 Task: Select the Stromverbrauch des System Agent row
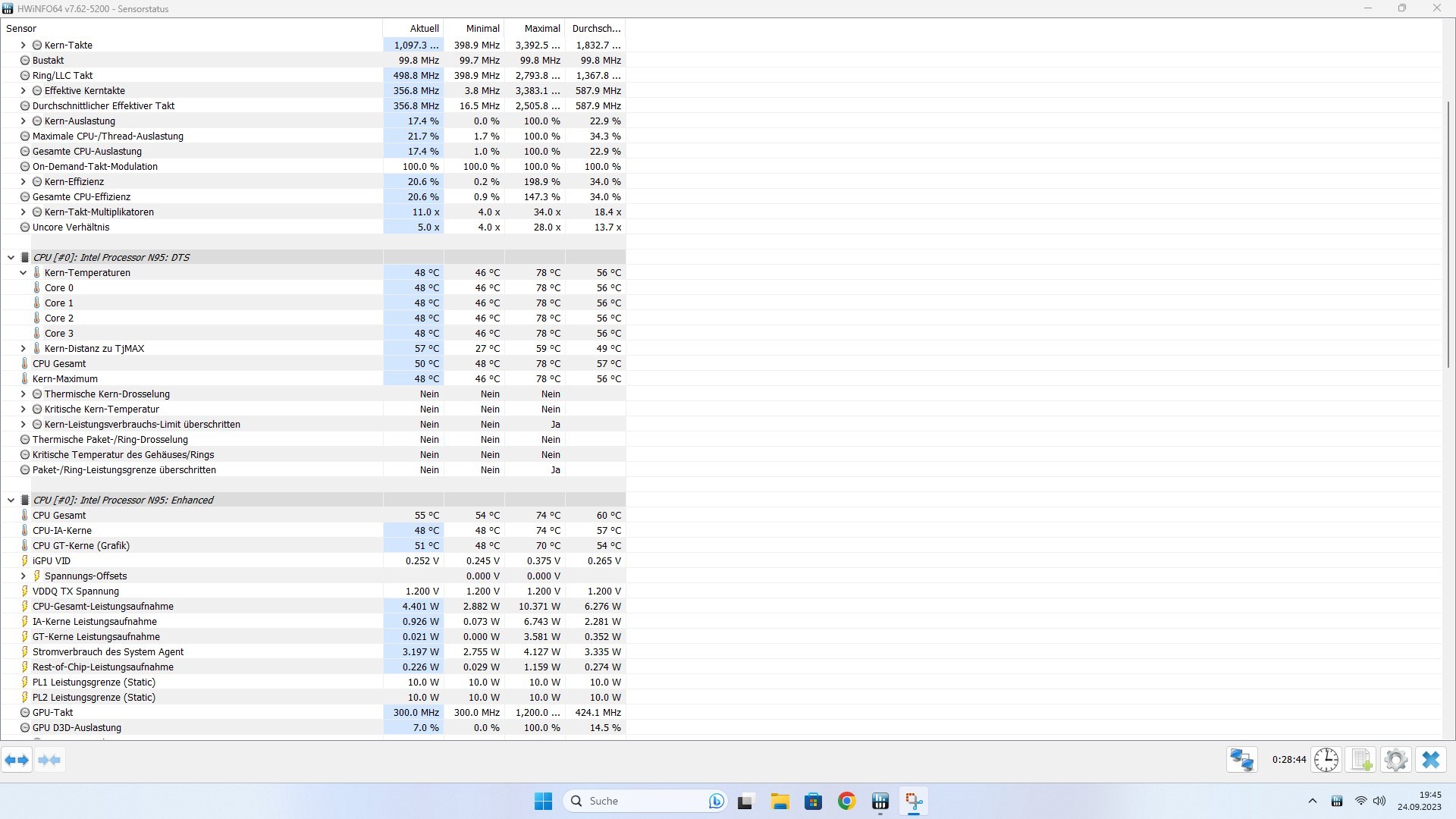click(313, 651)
